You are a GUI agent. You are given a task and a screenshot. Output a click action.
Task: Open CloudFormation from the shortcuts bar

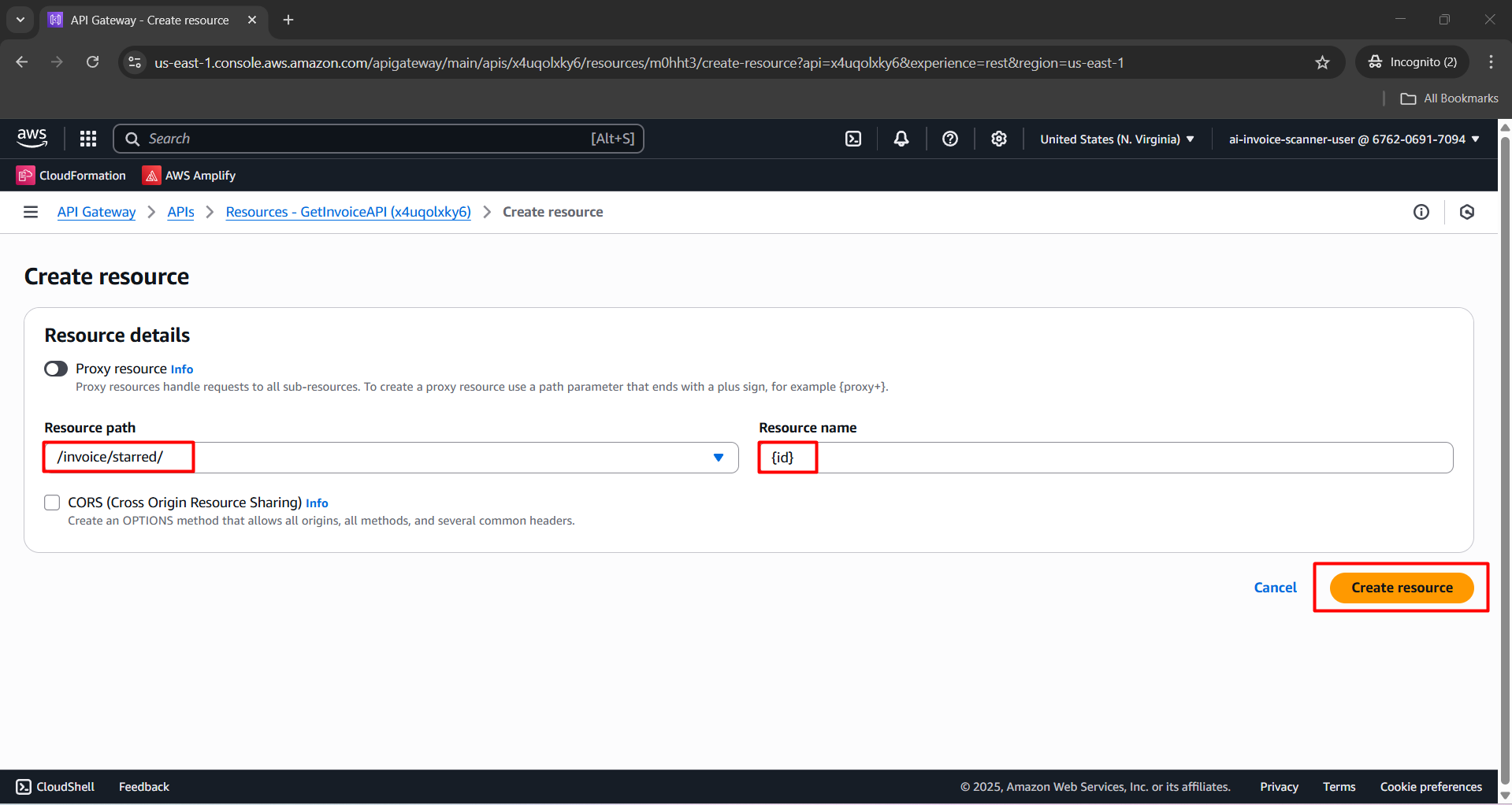71,175
